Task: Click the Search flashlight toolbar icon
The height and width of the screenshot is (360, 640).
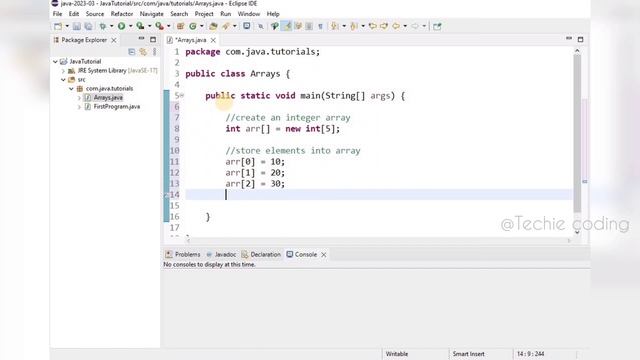Action: click(x=226, y=26)
